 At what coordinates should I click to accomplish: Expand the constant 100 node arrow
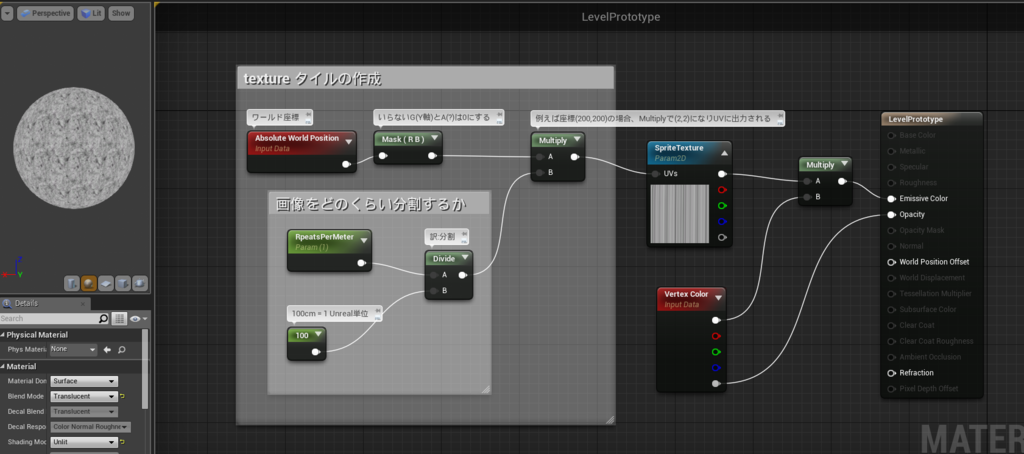click(318, 334)
